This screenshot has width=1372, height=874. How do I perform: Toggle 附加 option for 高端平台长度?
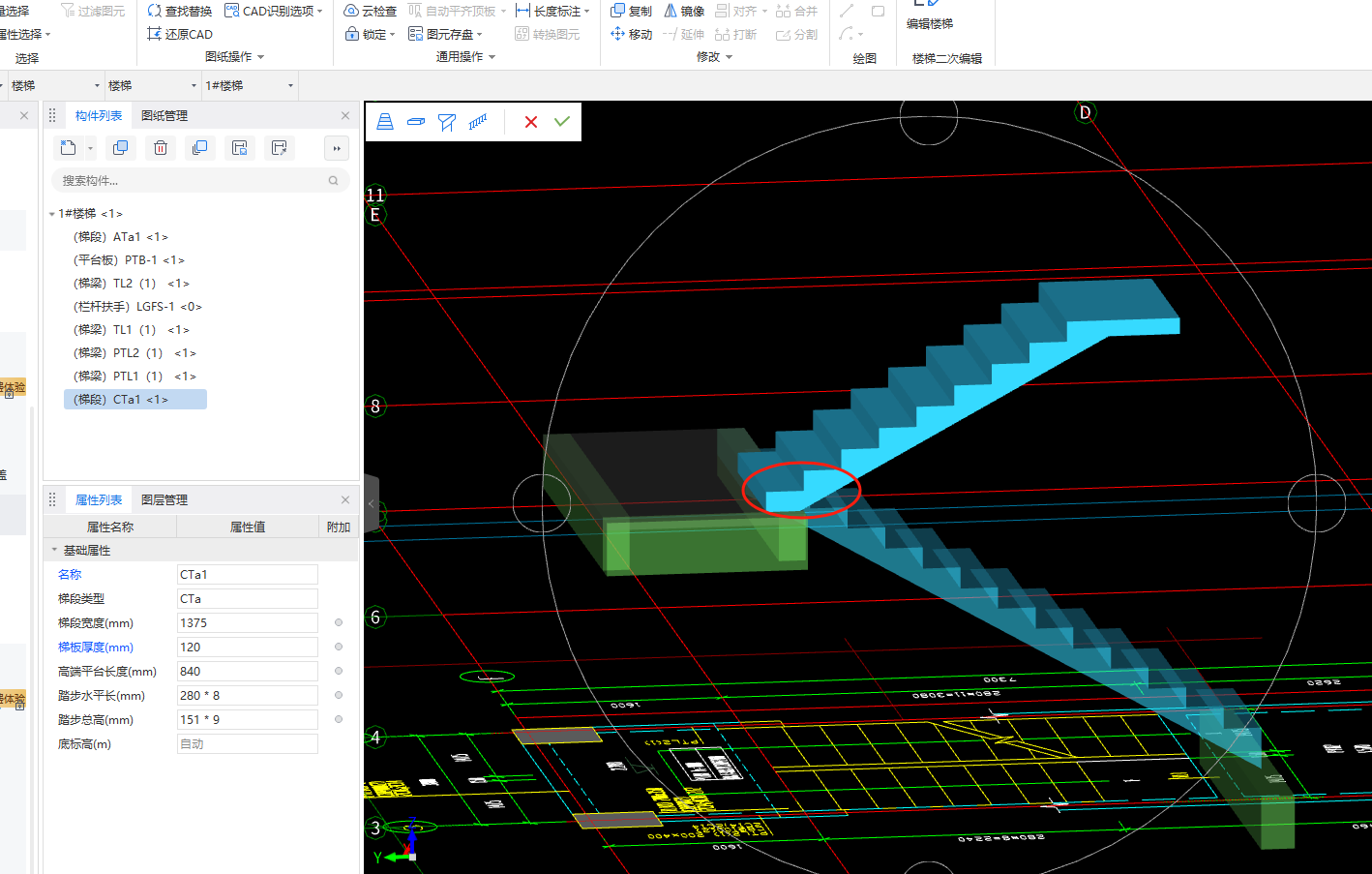(339, 671)
